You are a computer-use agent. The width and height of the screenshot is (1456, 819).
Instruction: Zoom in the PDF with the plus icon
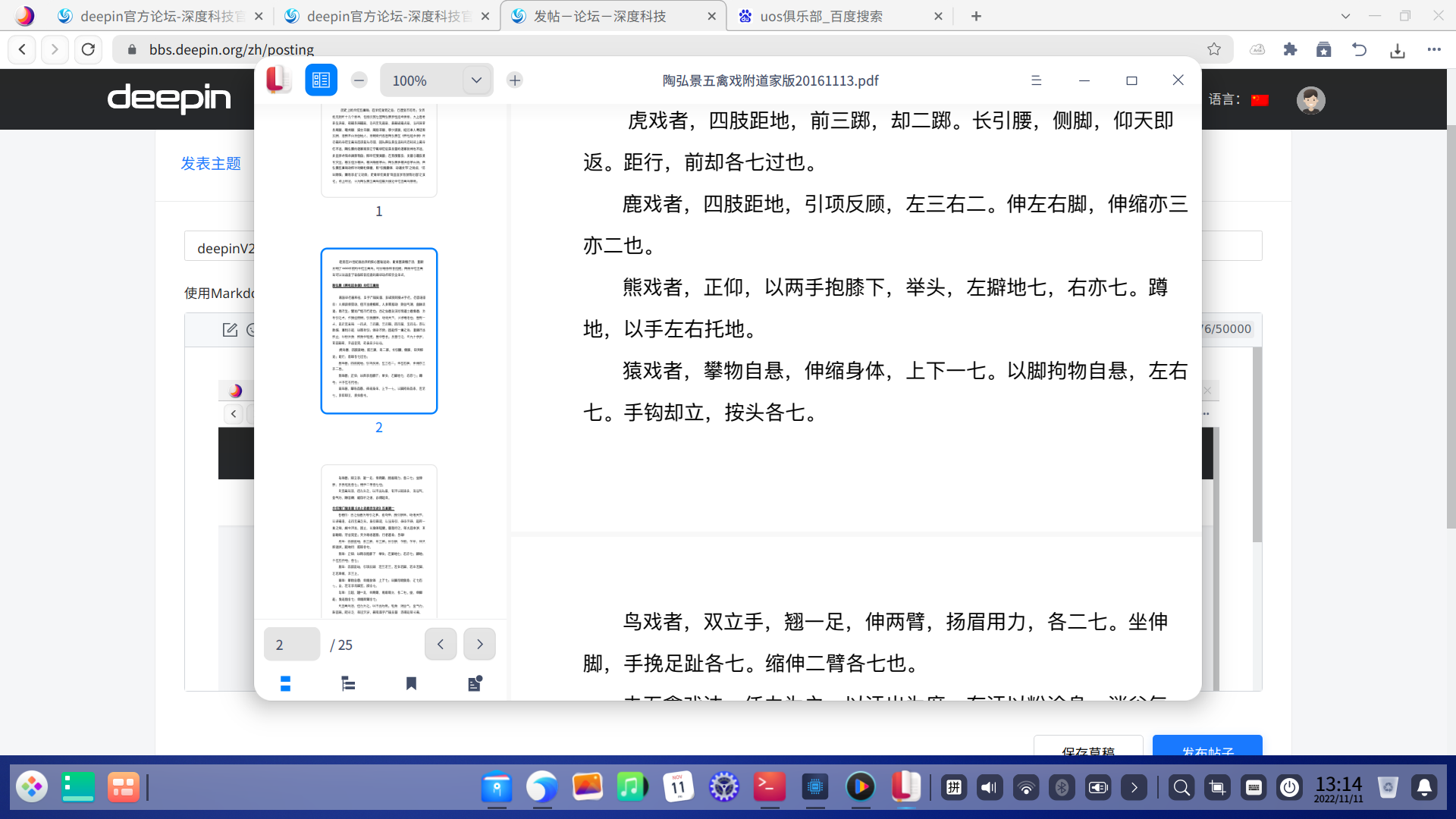point(515,80)
